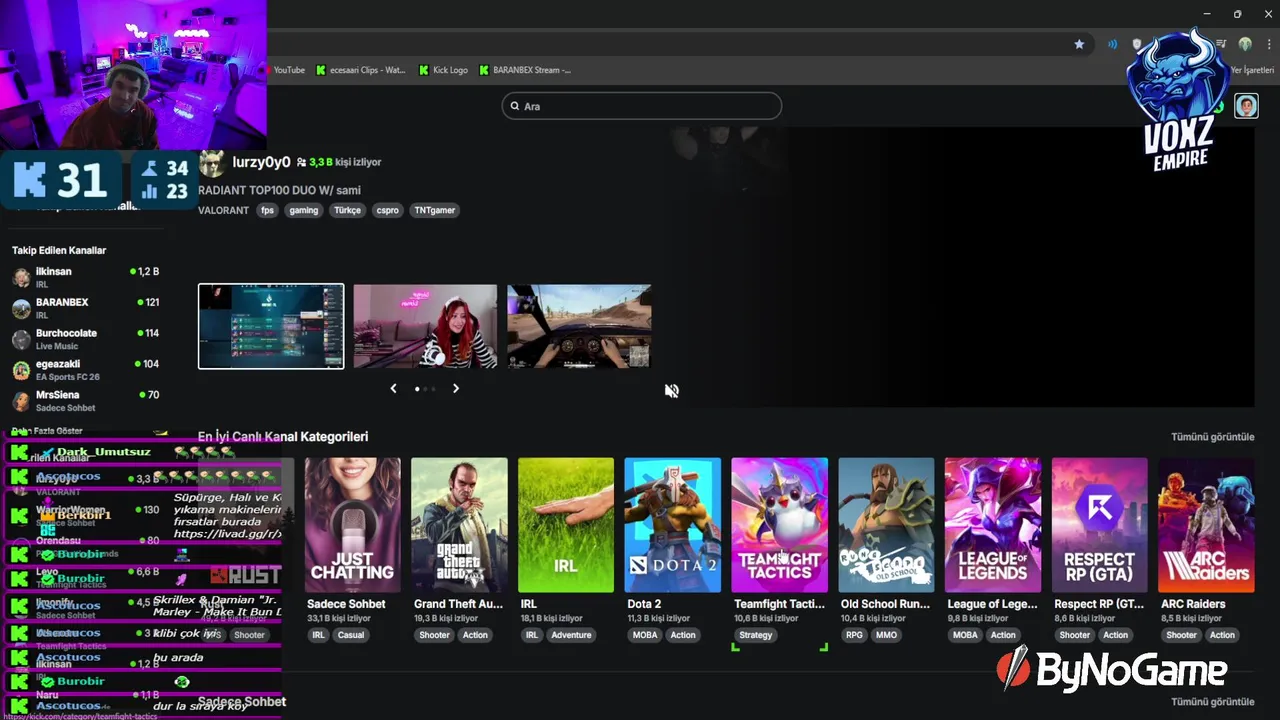Image resolution: width=1280 pixels, height=720 pixels.
Task: Open Dota 2 cover art
Action: tap(673, 525)
